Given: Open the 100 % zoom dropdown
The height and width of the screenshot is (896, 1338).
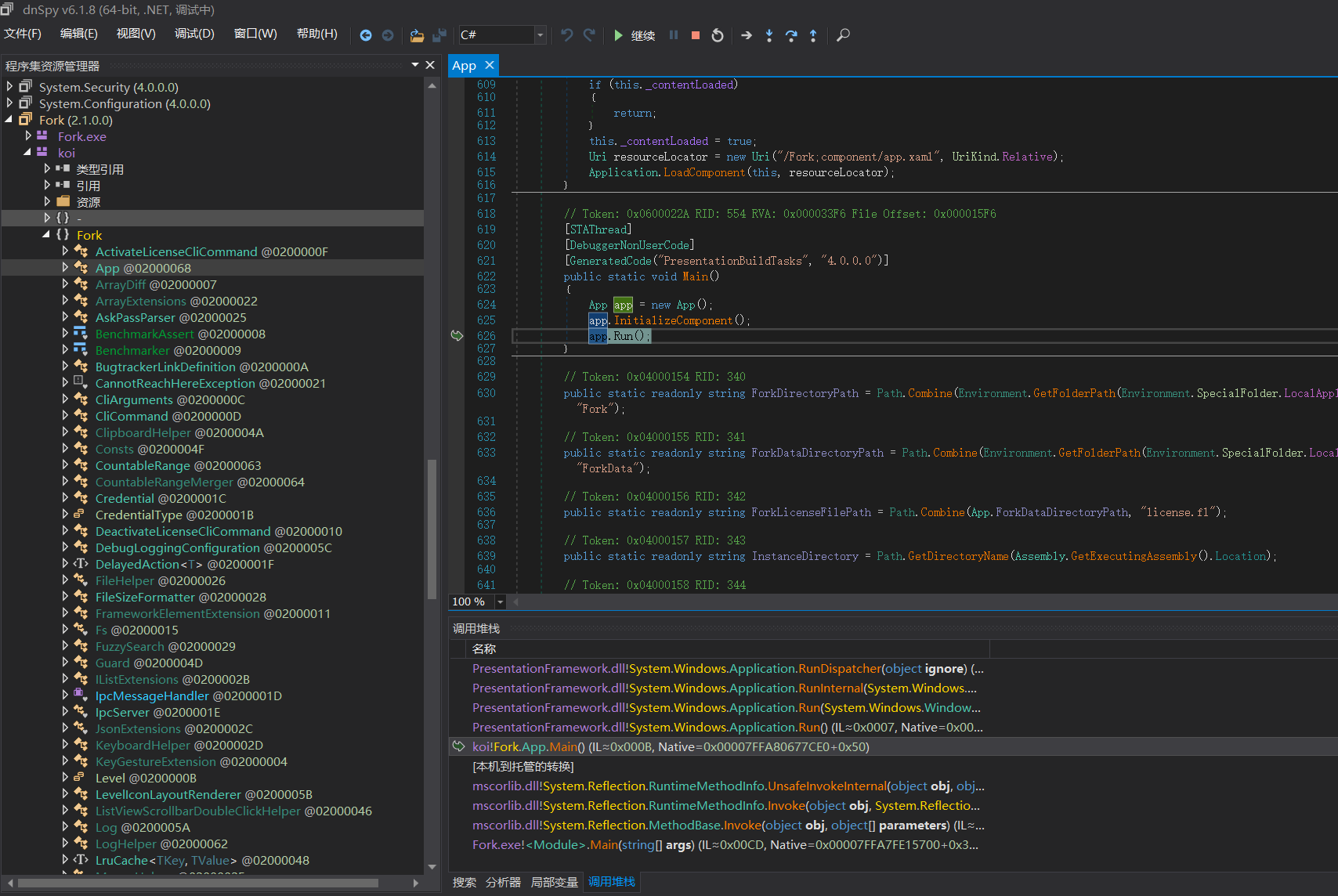Looking at the screenshot, I should (x=501, y=602).
